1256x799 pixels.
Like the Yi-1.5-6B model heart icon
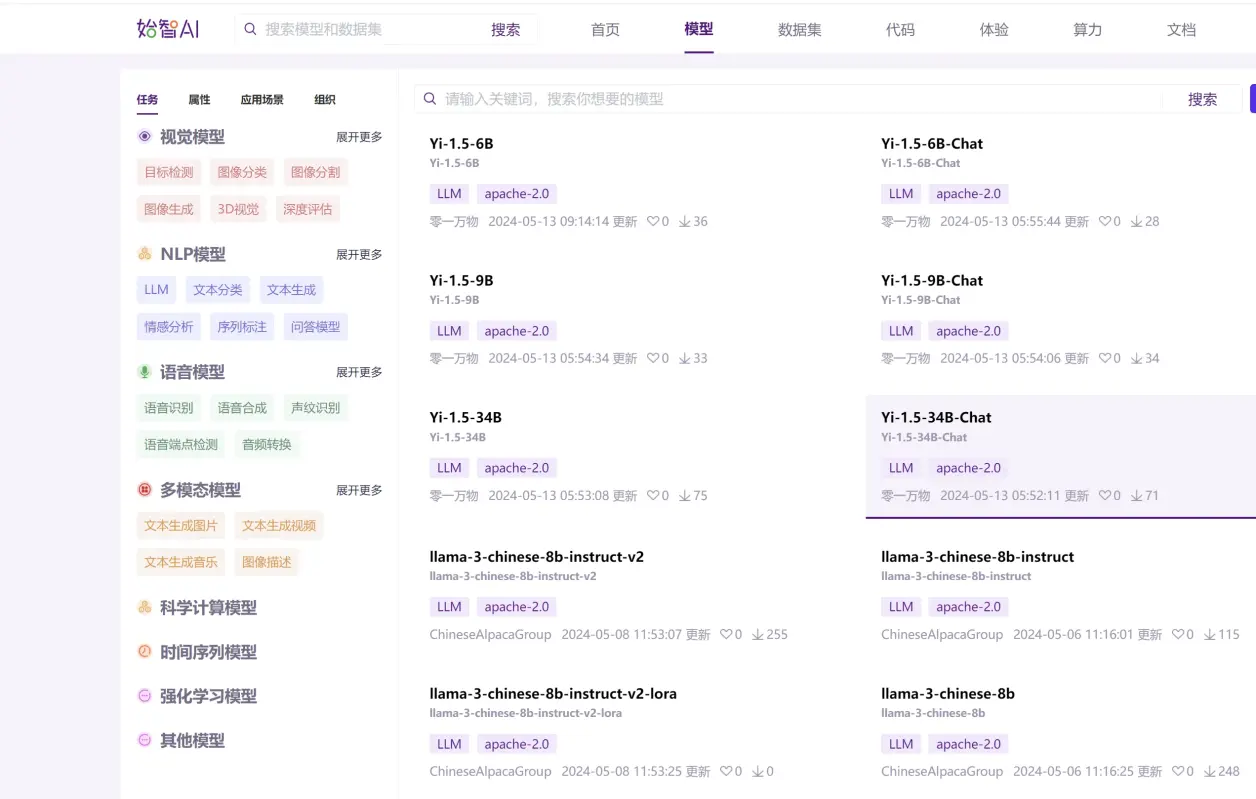653,221
